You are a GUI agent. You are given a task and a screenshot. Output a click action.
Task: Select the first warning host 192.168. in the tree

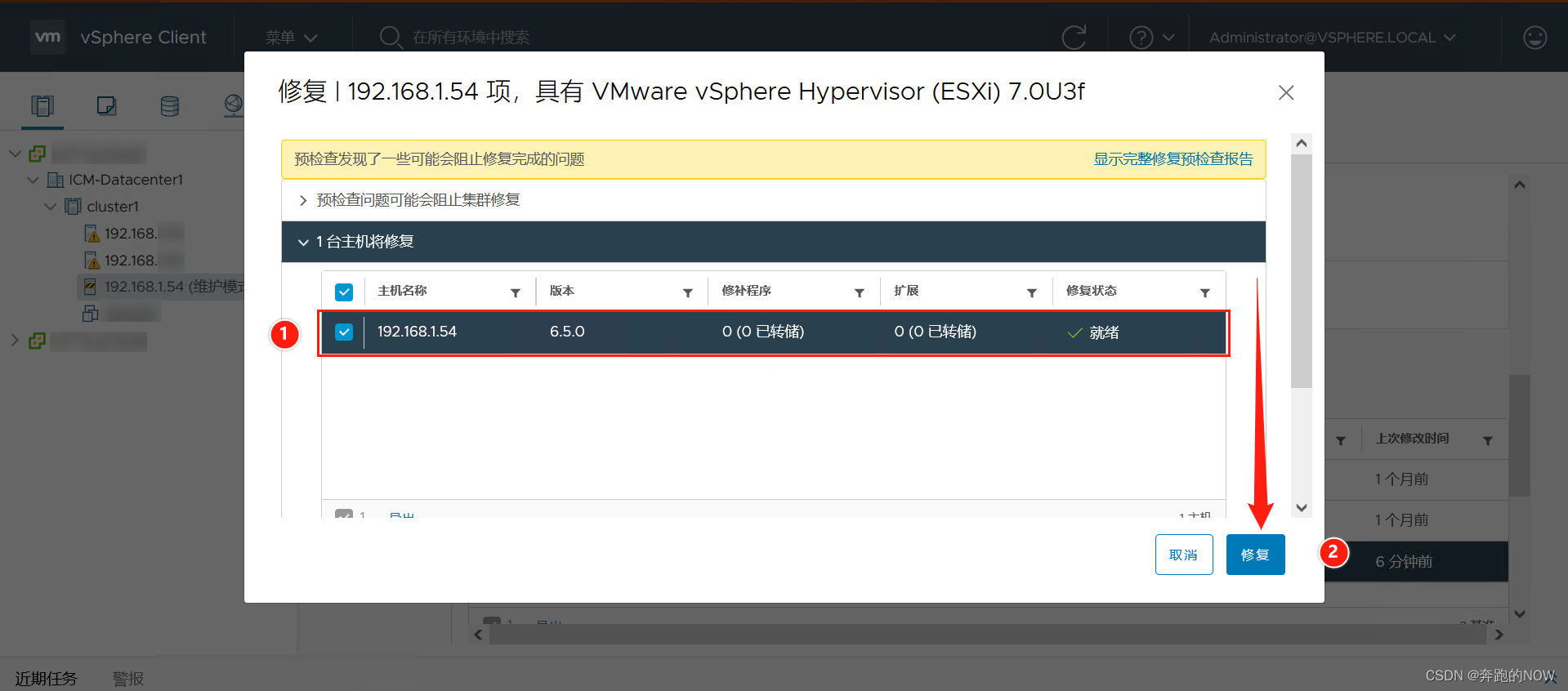(x=131, y=234)
